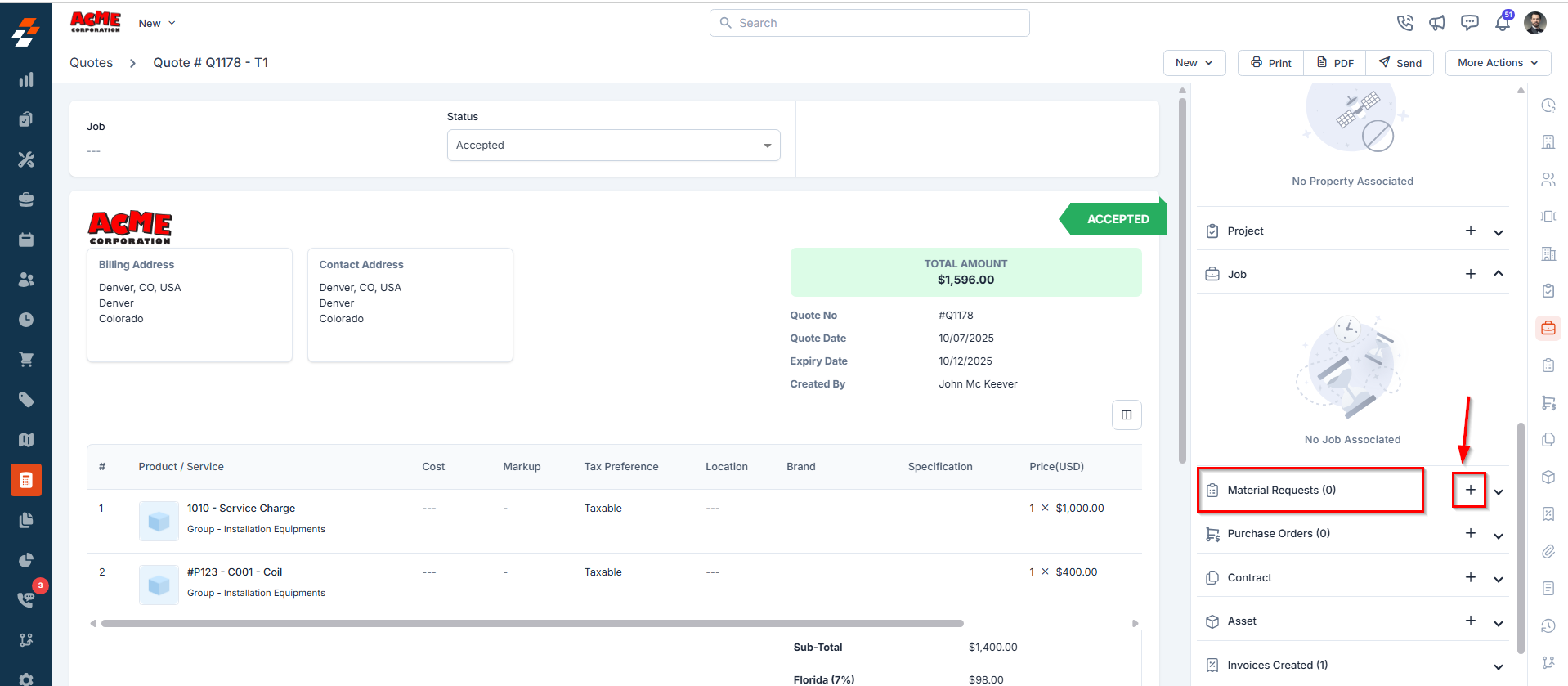Open the pie chart reports sidebar icon
Image resolution: width=1568 pixels, height=686 pixels.
point(26,560)
